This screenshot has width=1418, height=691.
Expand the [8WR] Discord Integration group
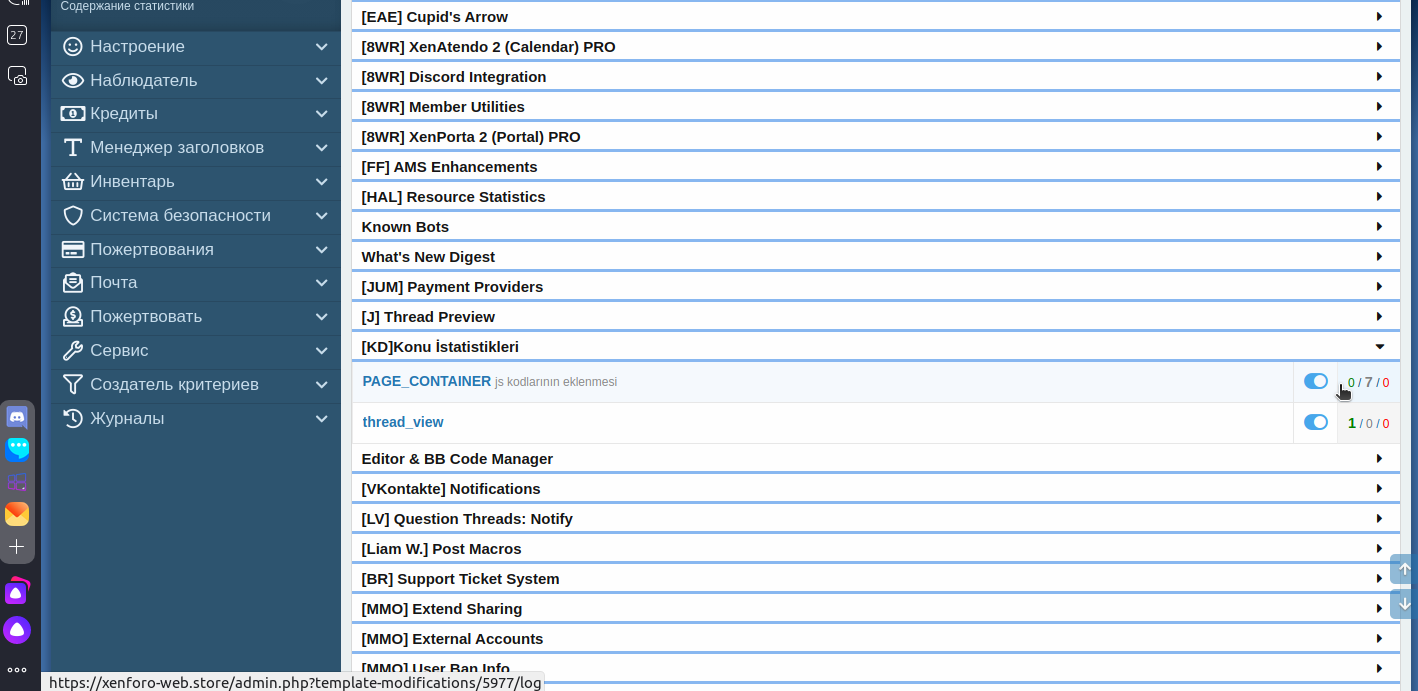(x=1379, y=77)
